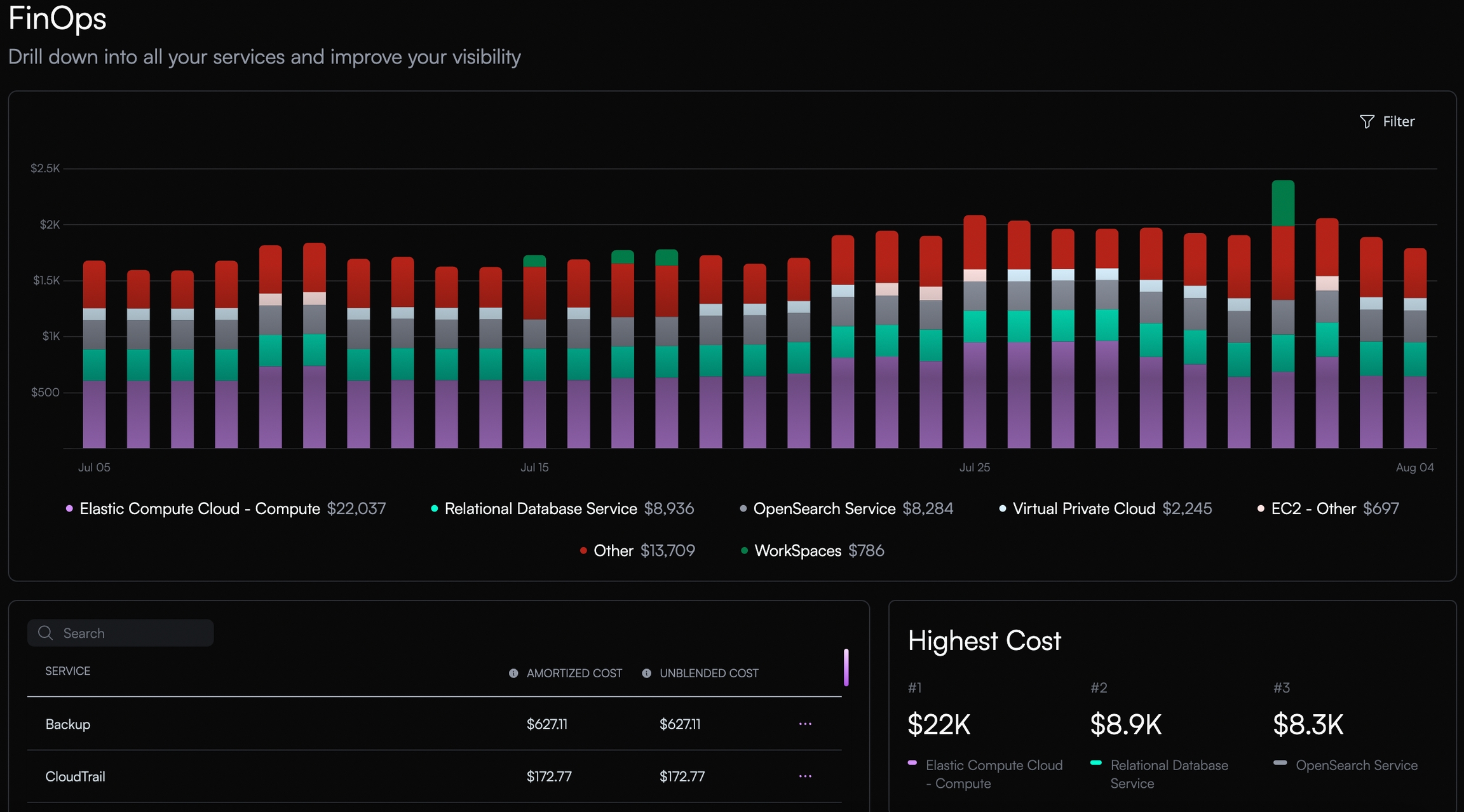Toggle the WorkSpaces legend entry
The image size is (1464, 812).
797,551
